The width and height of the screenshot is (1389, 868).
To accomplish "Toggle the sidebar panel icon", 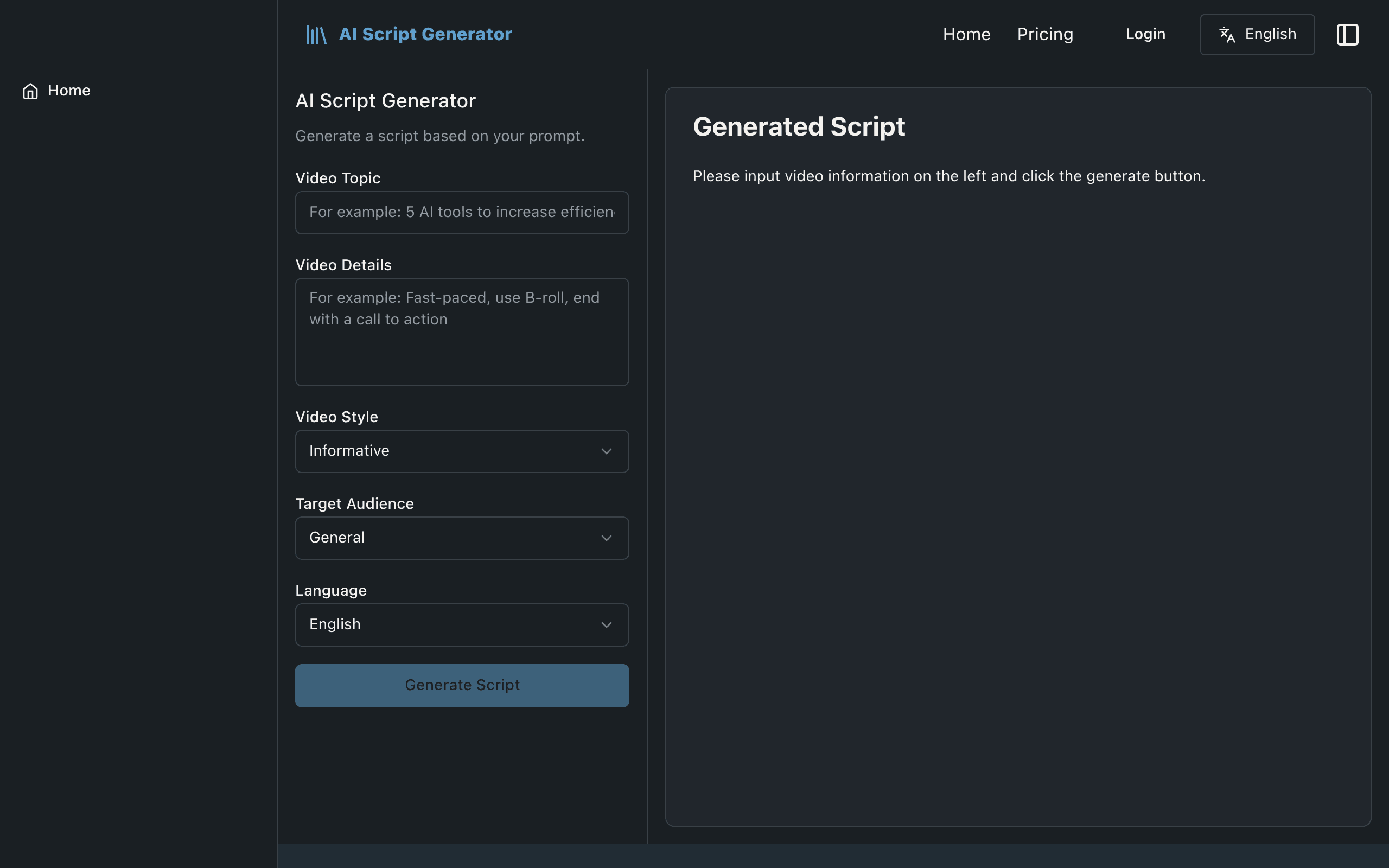I will [x=1347, y=34].
